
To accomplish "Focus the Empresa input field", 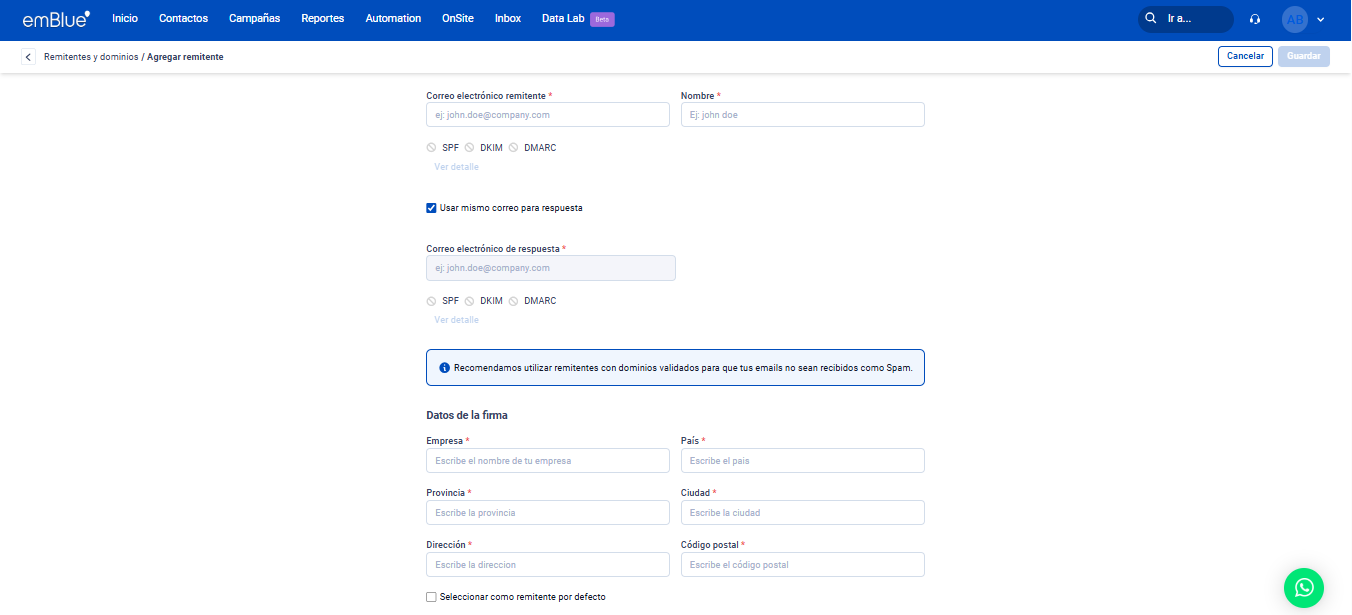I will click(x=547, y=461).
